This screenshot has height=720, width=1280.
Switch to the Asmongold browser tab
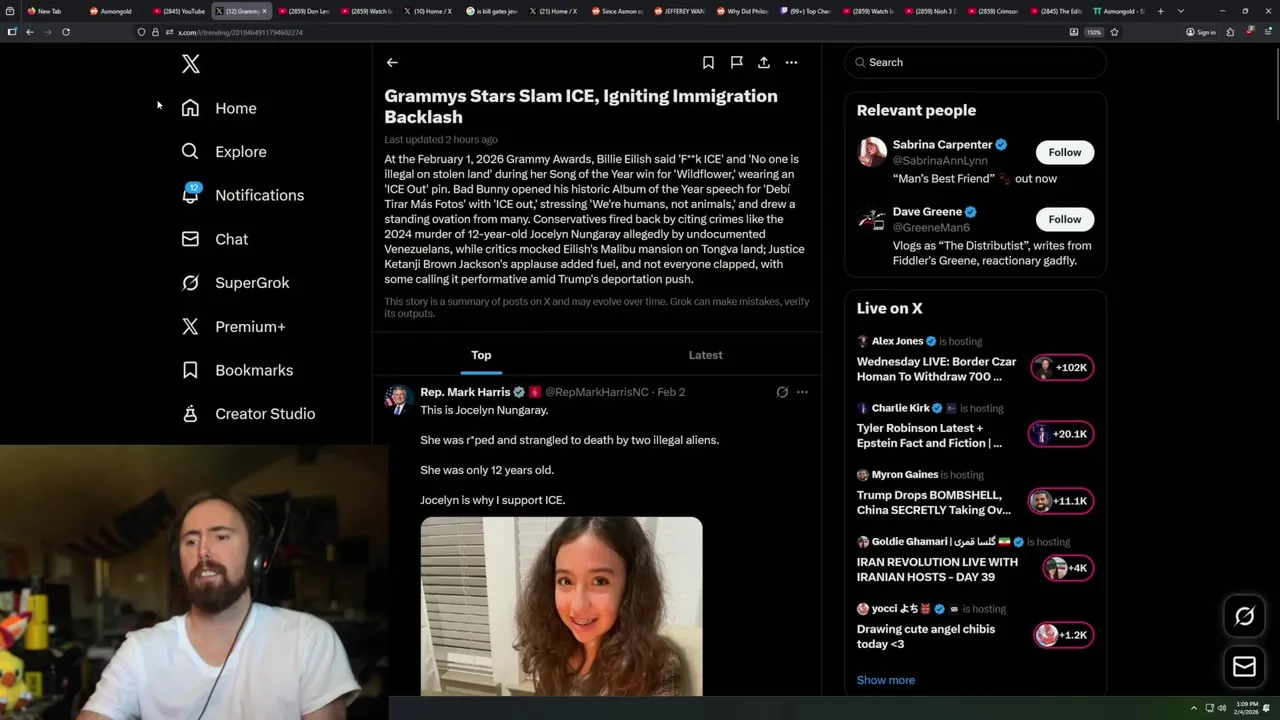coord(115,11)
